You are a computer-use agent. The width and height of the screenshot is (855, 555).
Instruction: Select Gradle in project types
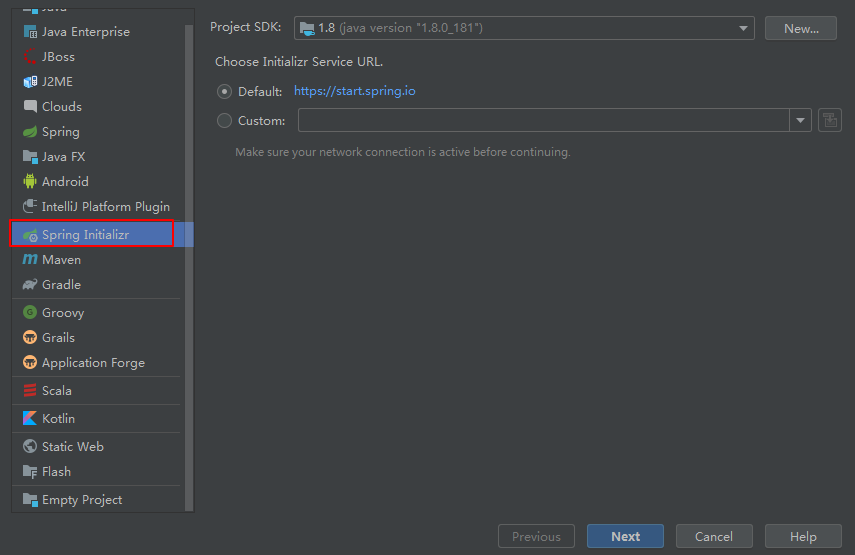(98, 285)
